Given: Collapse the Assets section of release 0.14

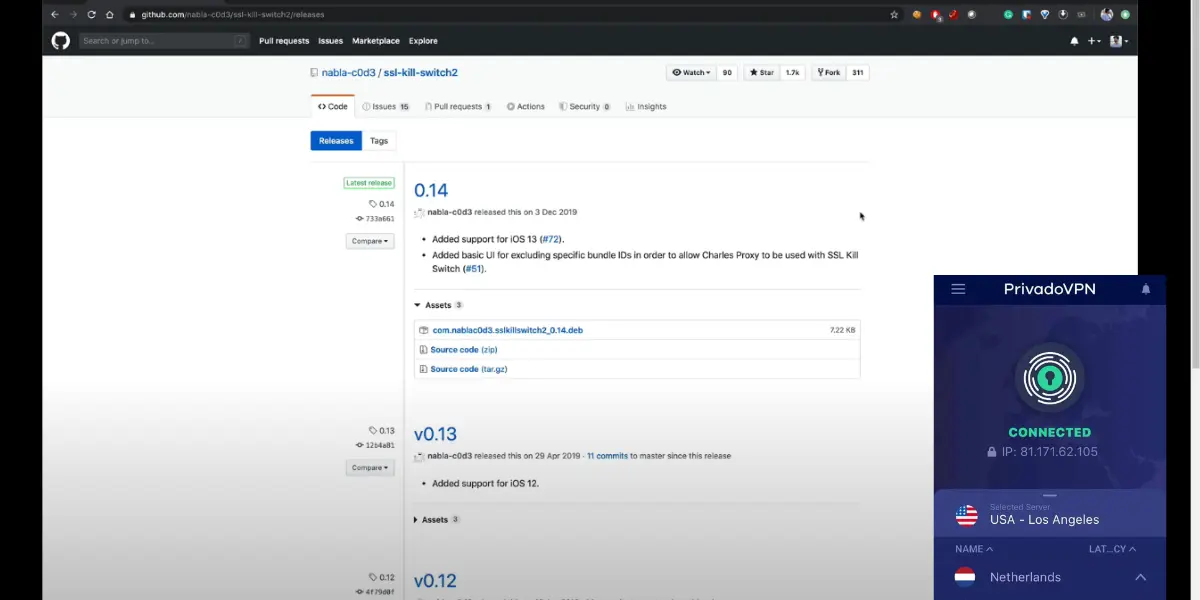Looking at the screenshot, I should [438, 305].
